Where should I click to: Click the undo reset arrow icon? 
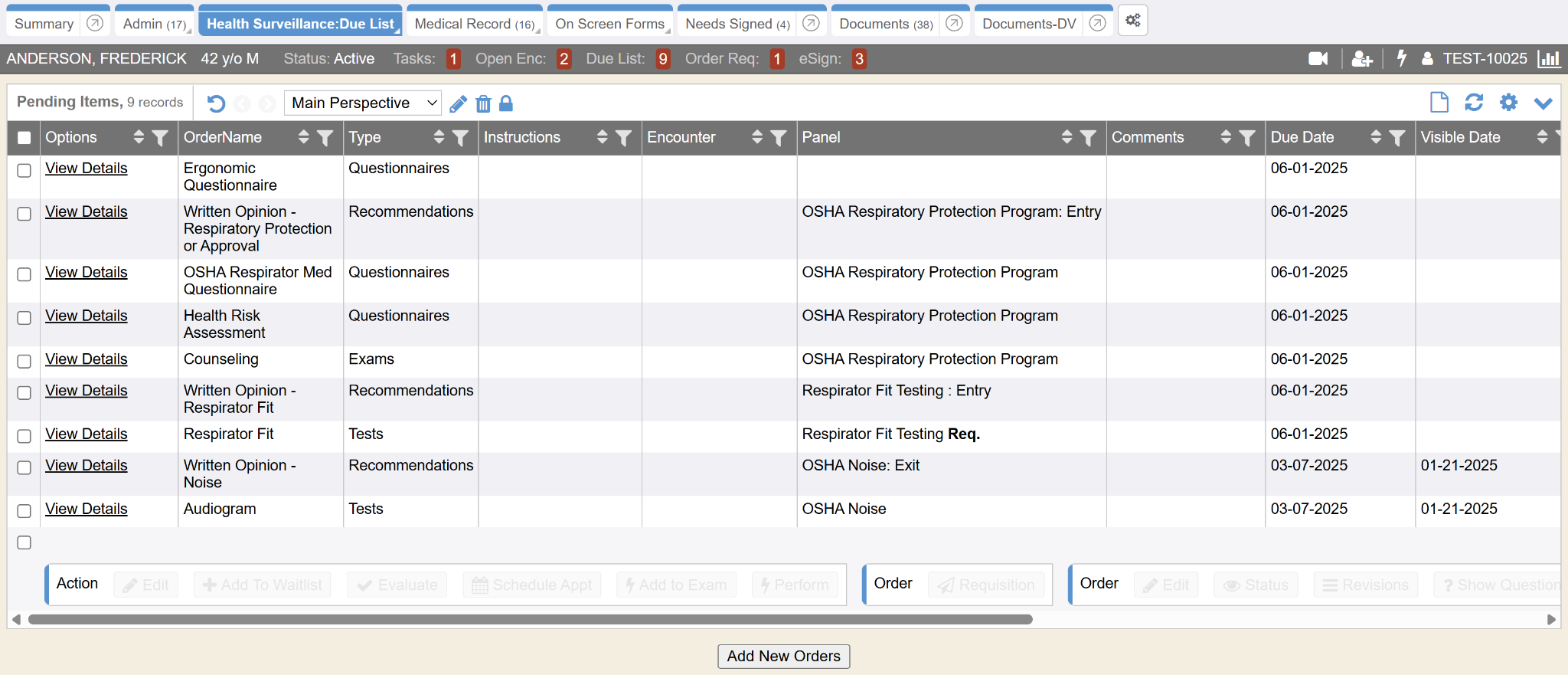216,103
